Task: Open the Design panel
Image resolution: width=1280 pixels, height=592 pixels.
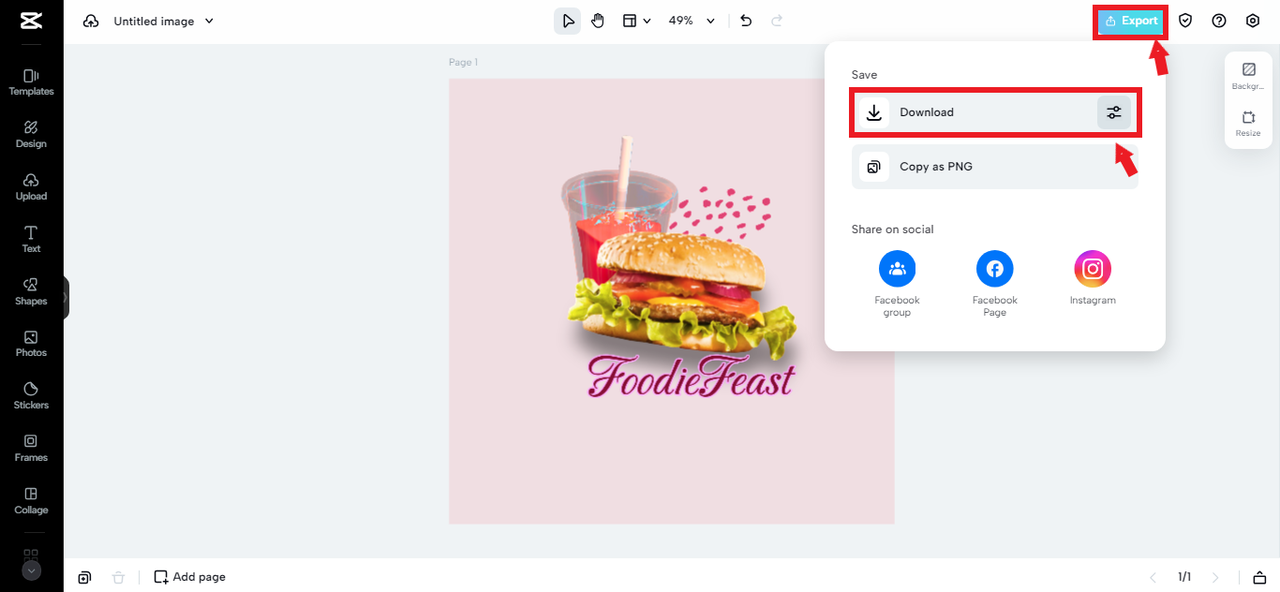Action: click(31, 134)
